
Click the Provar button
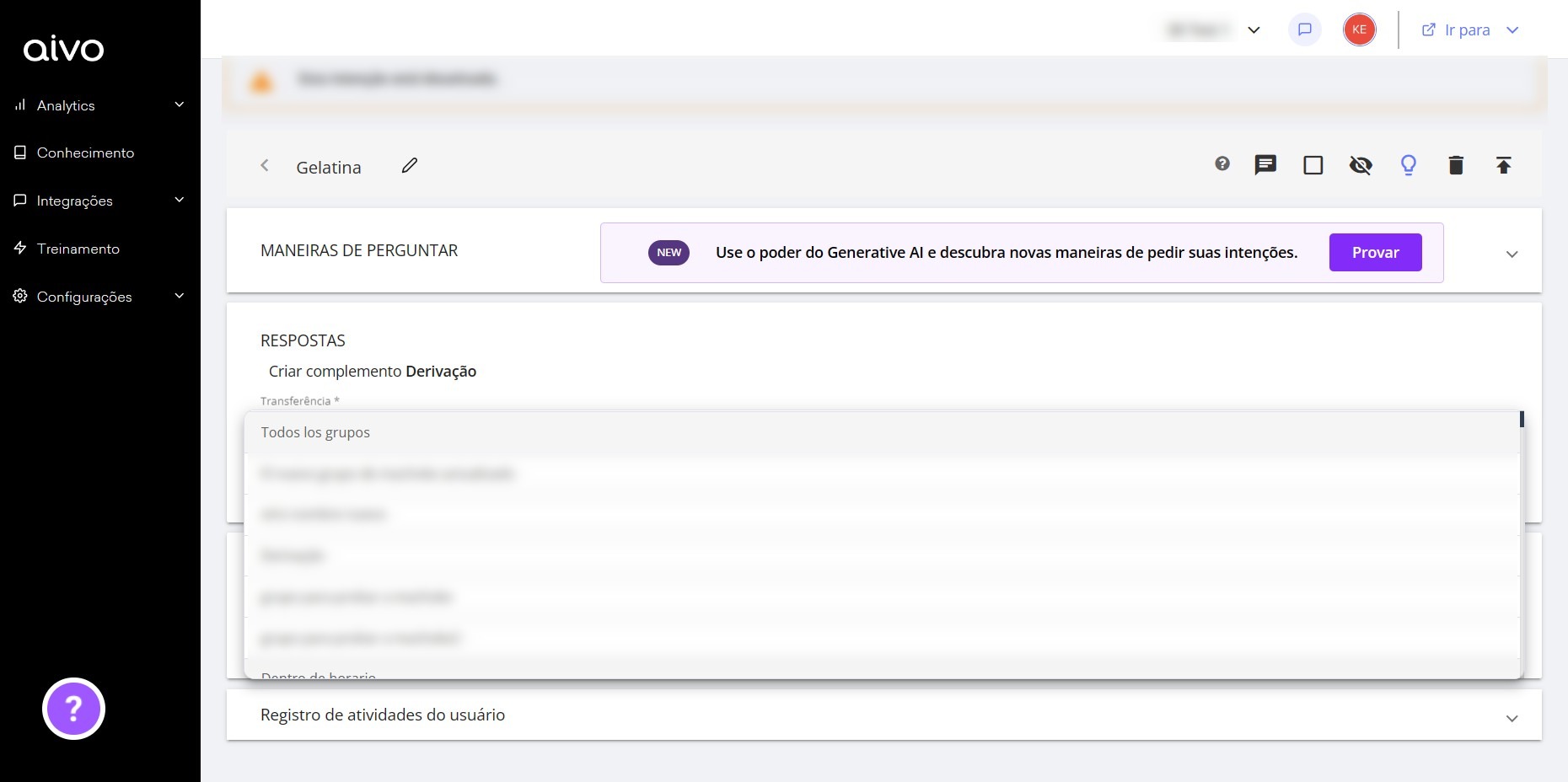pos(1375,252)
